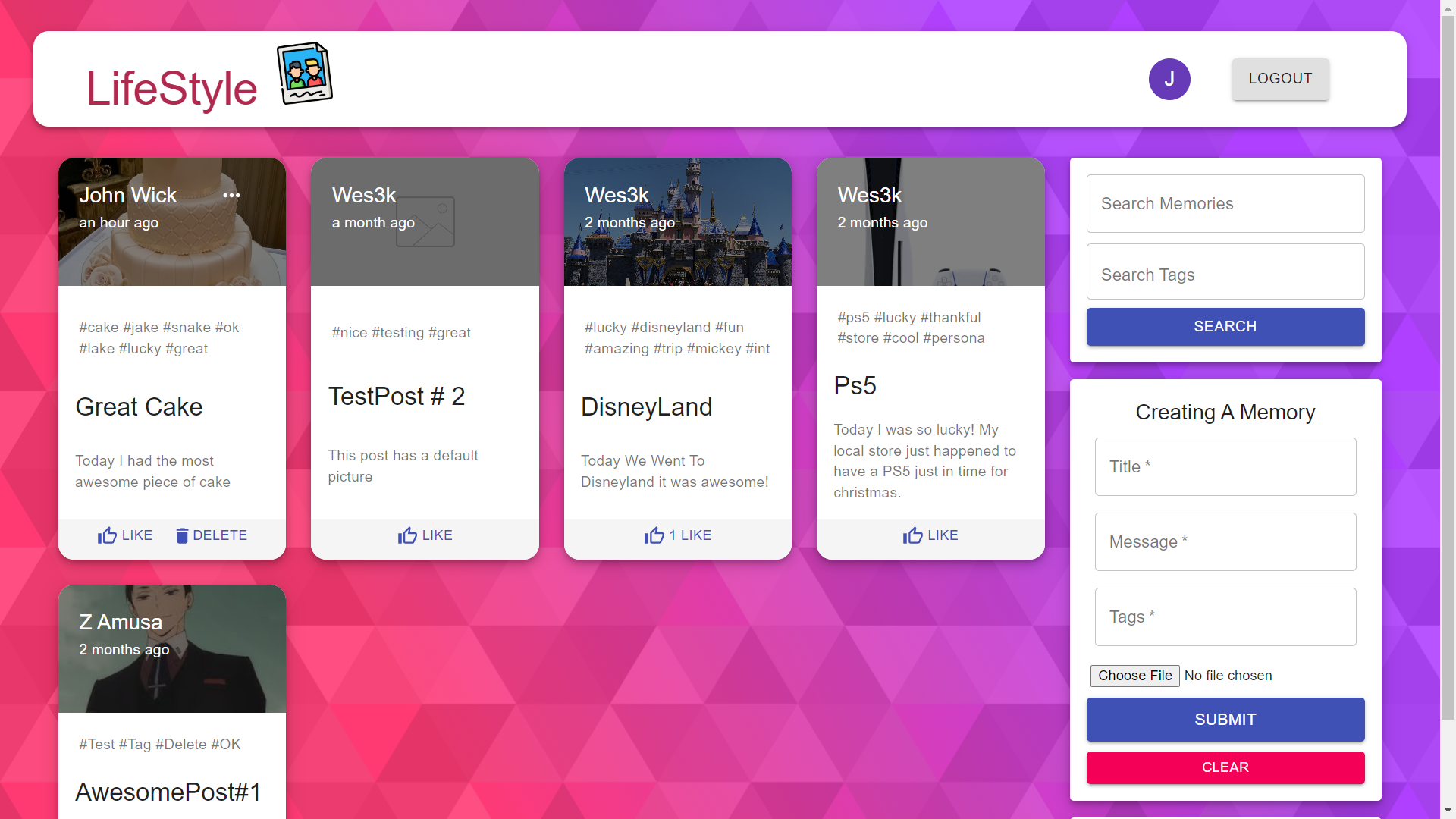This screenshot has height=819, width=1456.
Task: Click the Message input field
Action: click(1225, 542)
